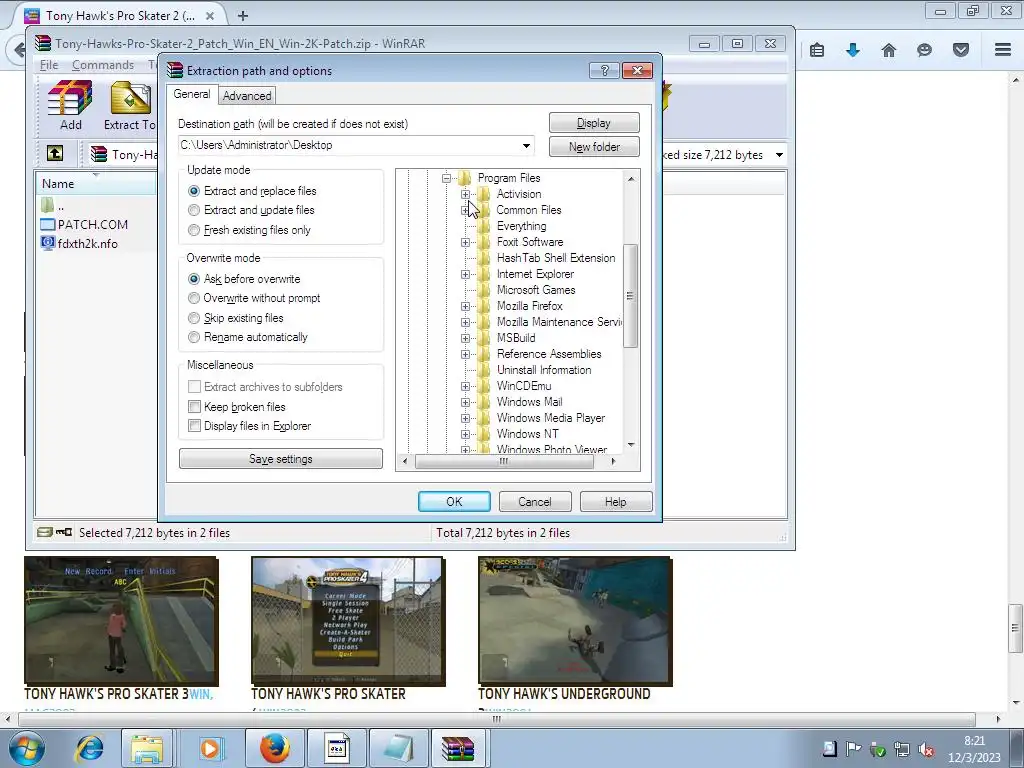Viewport: 1024px width, 768px height.
Task: Click the up one level folder icon
Action: 55,153
